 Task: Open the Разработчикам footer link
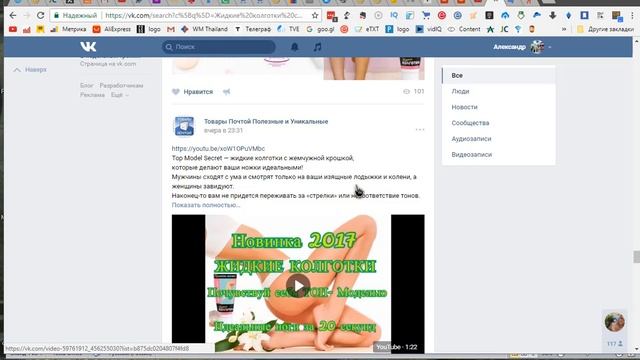coord(121,85)
